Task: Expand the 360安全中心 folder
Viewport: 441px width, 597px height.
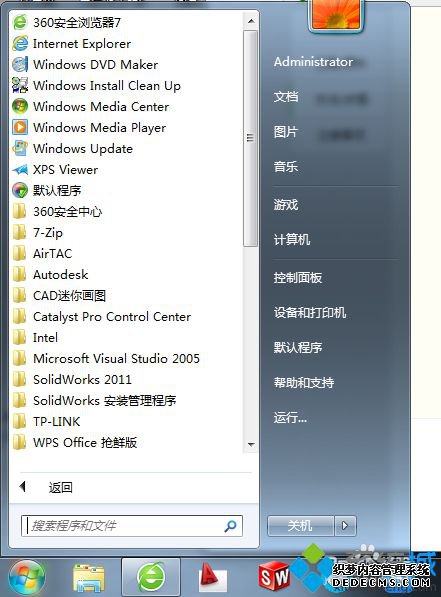Action: click(58, 211)
